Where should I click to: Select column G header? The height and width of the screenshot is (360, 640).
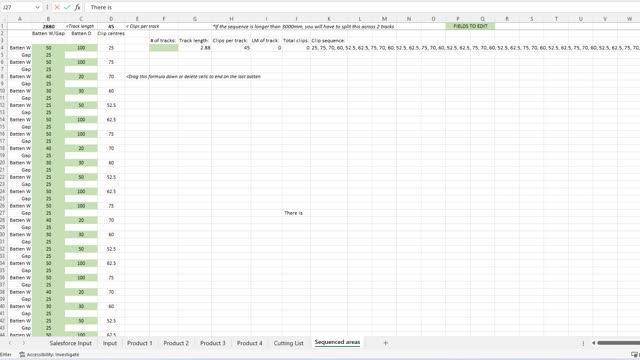pos(195,19)
